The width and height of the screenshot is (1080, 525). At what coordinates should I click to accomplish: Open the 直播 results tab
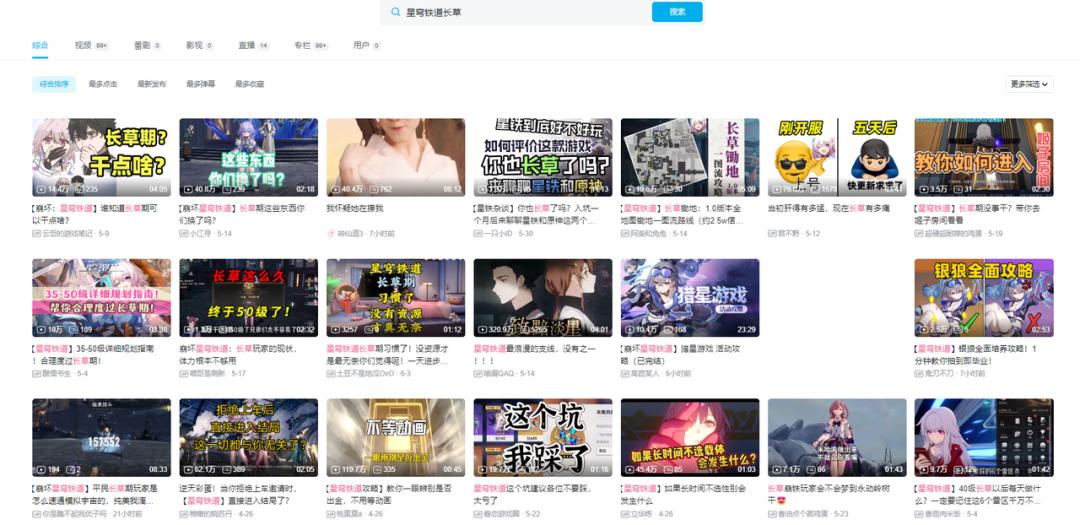pos(253,45)
